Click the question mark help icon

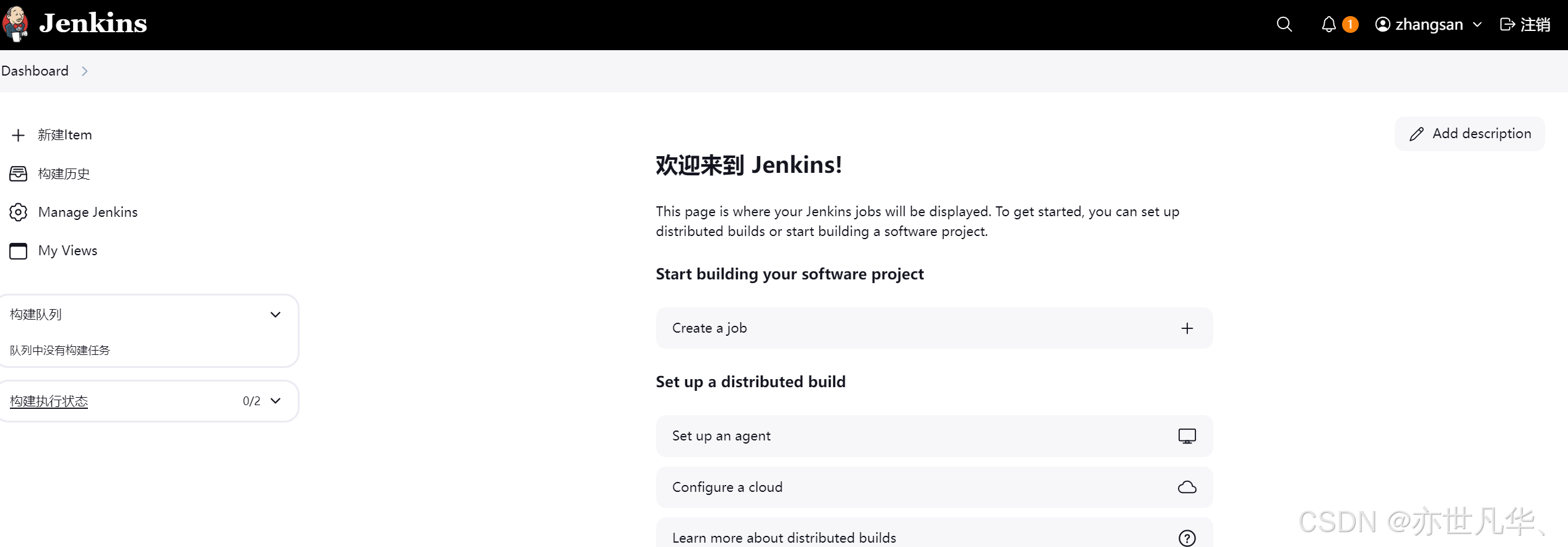1187,538
